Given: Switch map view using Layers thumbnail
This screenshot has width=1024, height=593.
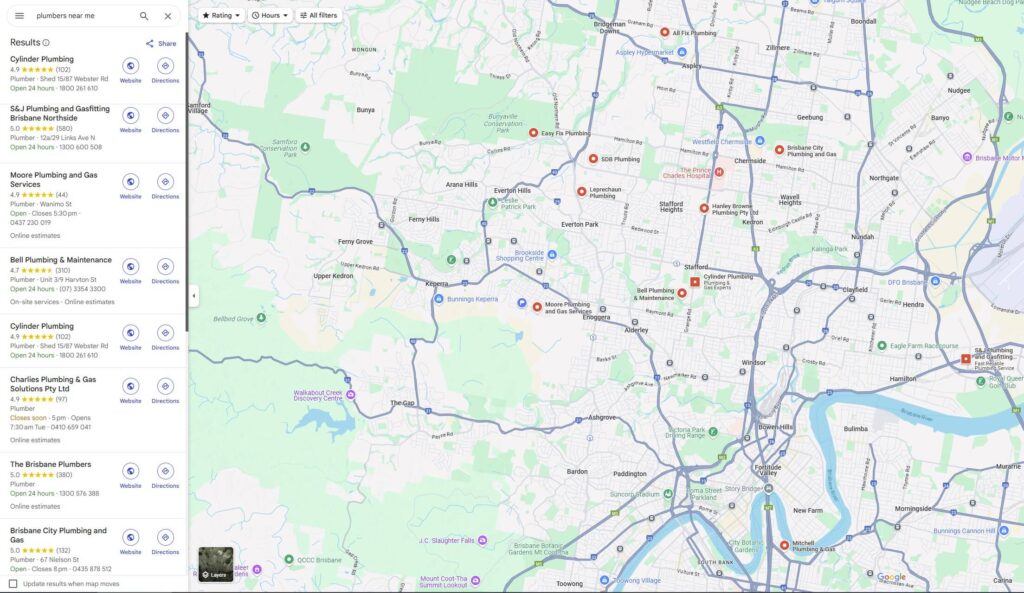Looking at the screenshot, I should (216, 564).
